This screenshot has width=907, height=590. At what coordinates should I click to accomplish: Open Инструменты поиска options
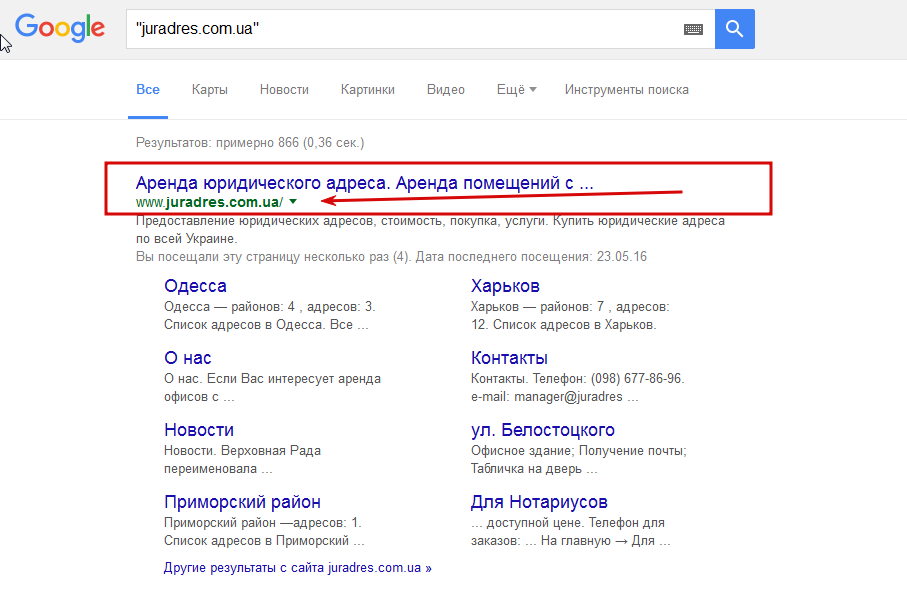pos(626,90)
